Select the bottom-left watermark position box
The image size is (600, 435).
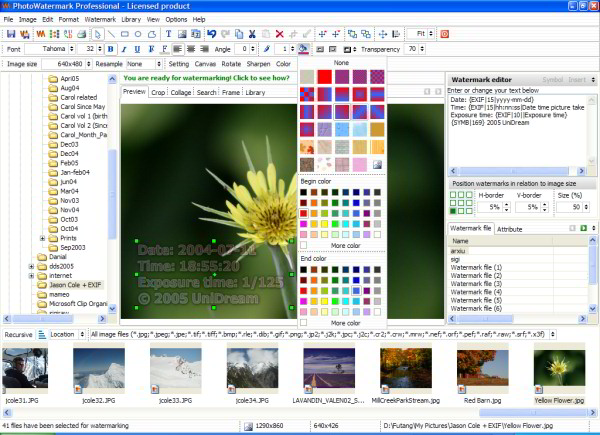(453, 211)
